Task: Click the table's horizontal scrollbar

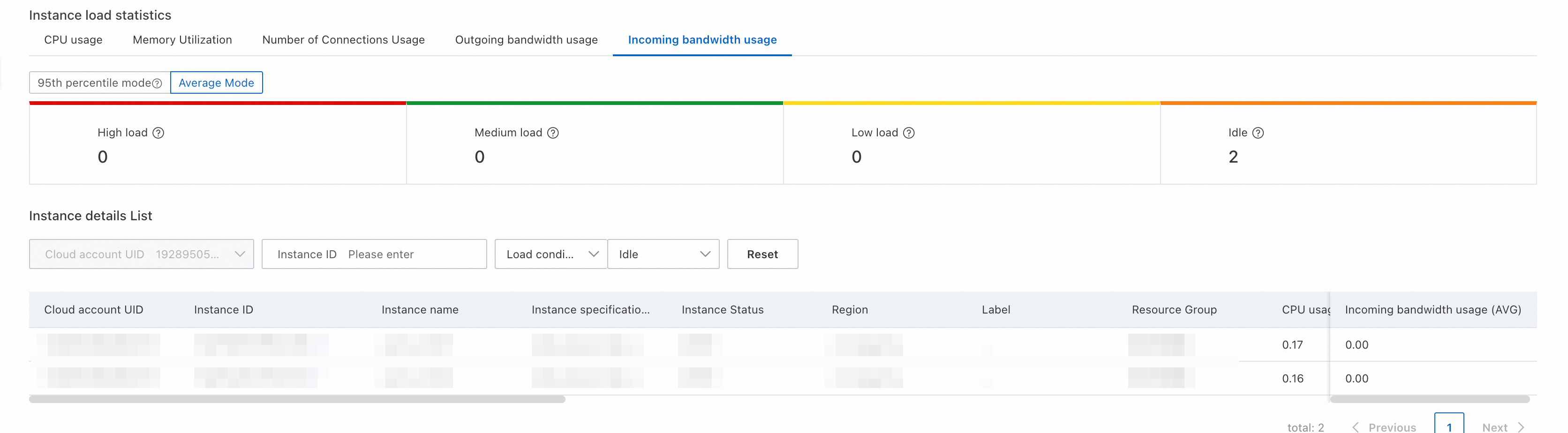Action: (x=297, y=400)
